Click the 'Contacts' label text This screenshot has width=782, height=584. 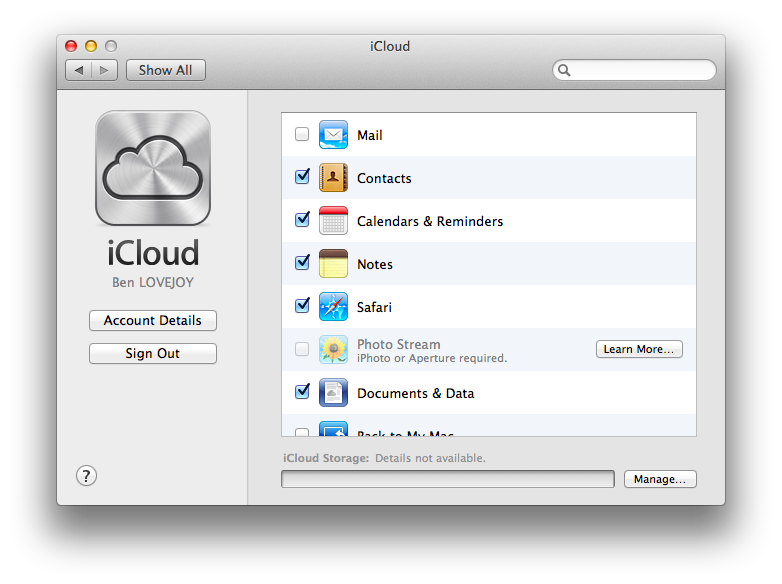tap(384, 178)
